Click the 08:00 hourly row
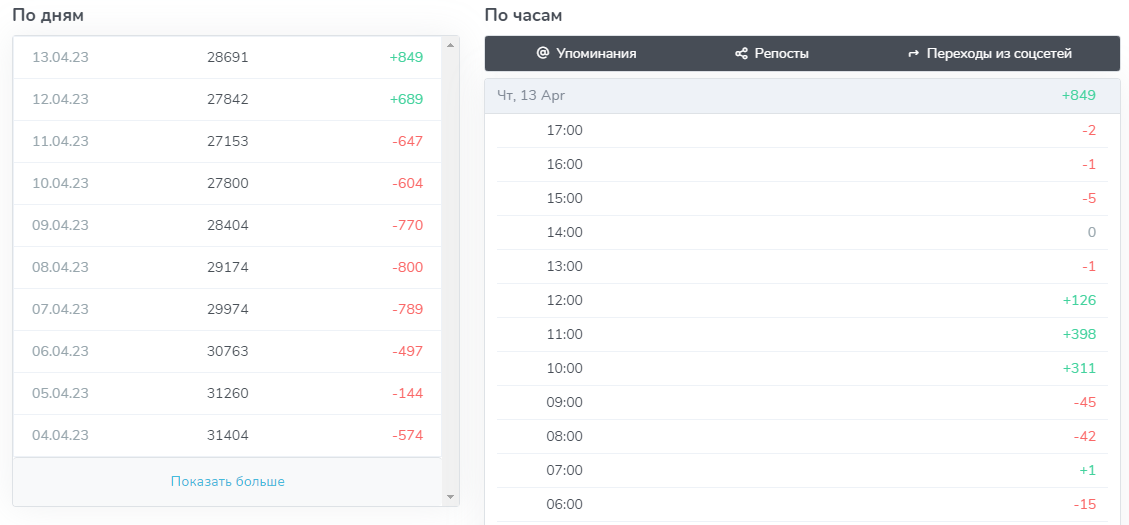The image size is (1129, 525). pyautogui.click(x=802, y=436)
